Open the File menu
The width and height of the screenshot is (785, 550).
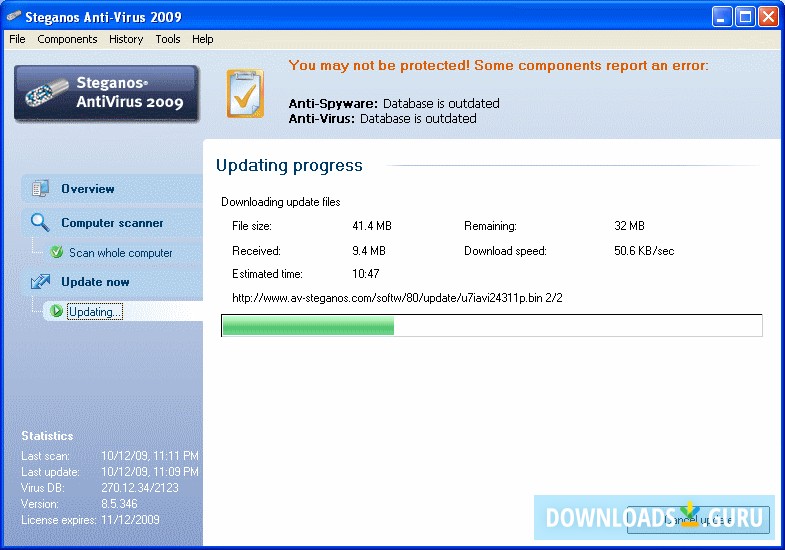[17, 39]
